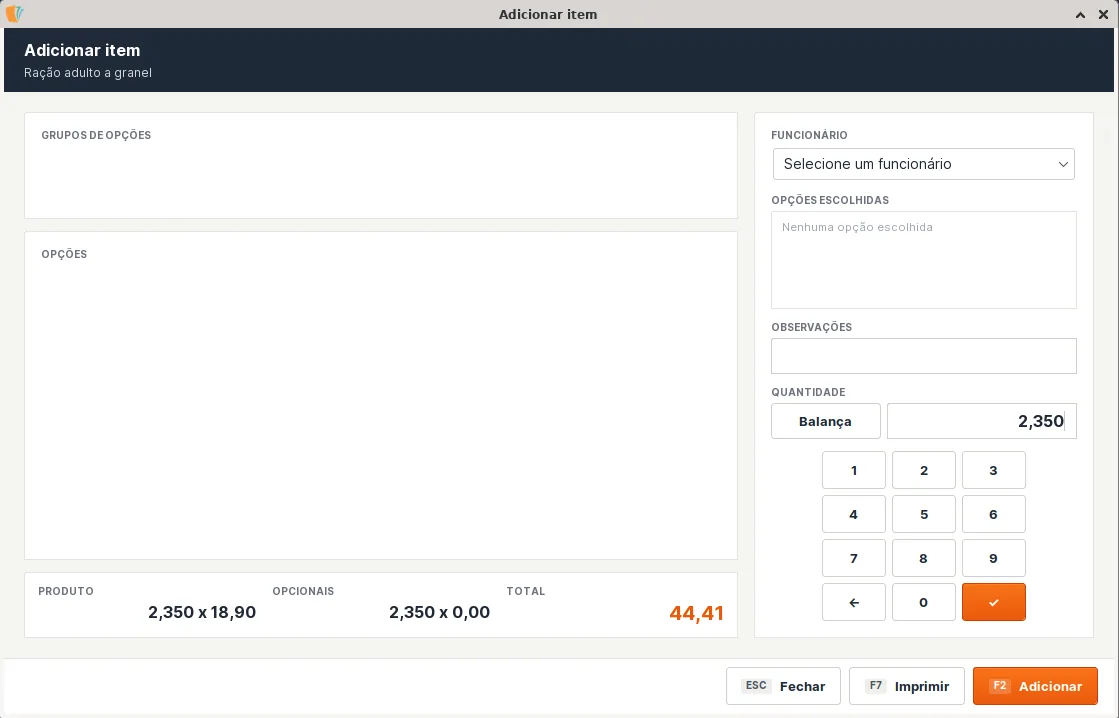Click the optionals calculation 2,350 x 0,00
This screenshot has height=718, width=1119.
pos(440,612)
